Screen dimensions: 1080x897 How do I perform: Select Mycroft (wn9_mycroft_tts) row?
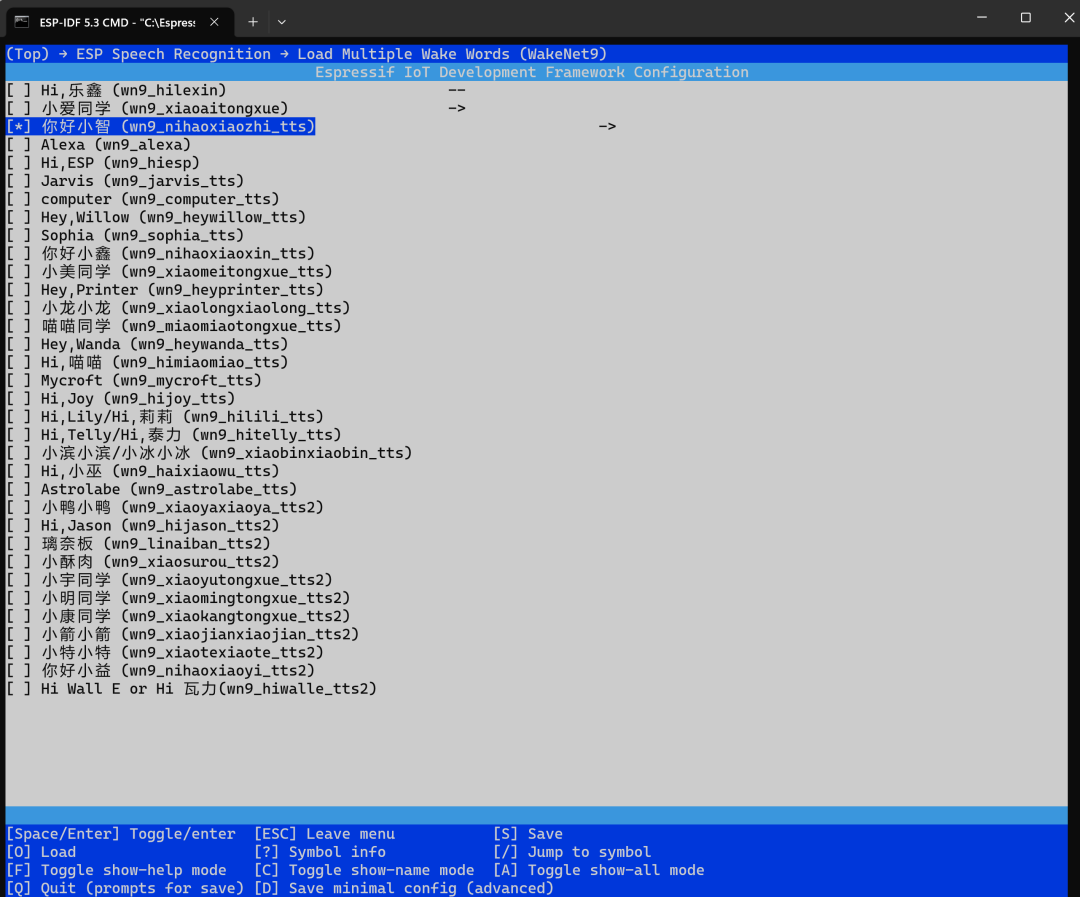[134, 380]
